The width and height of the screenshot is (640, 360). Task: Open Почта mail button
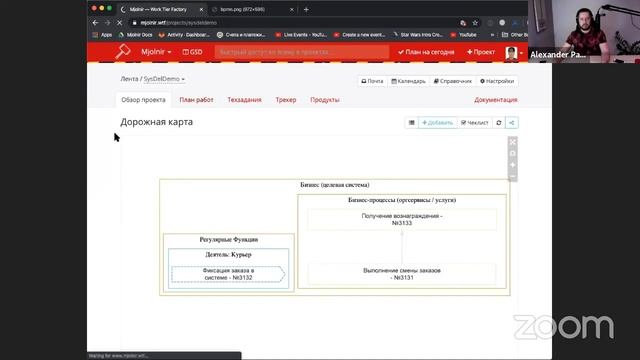point(372,81)
